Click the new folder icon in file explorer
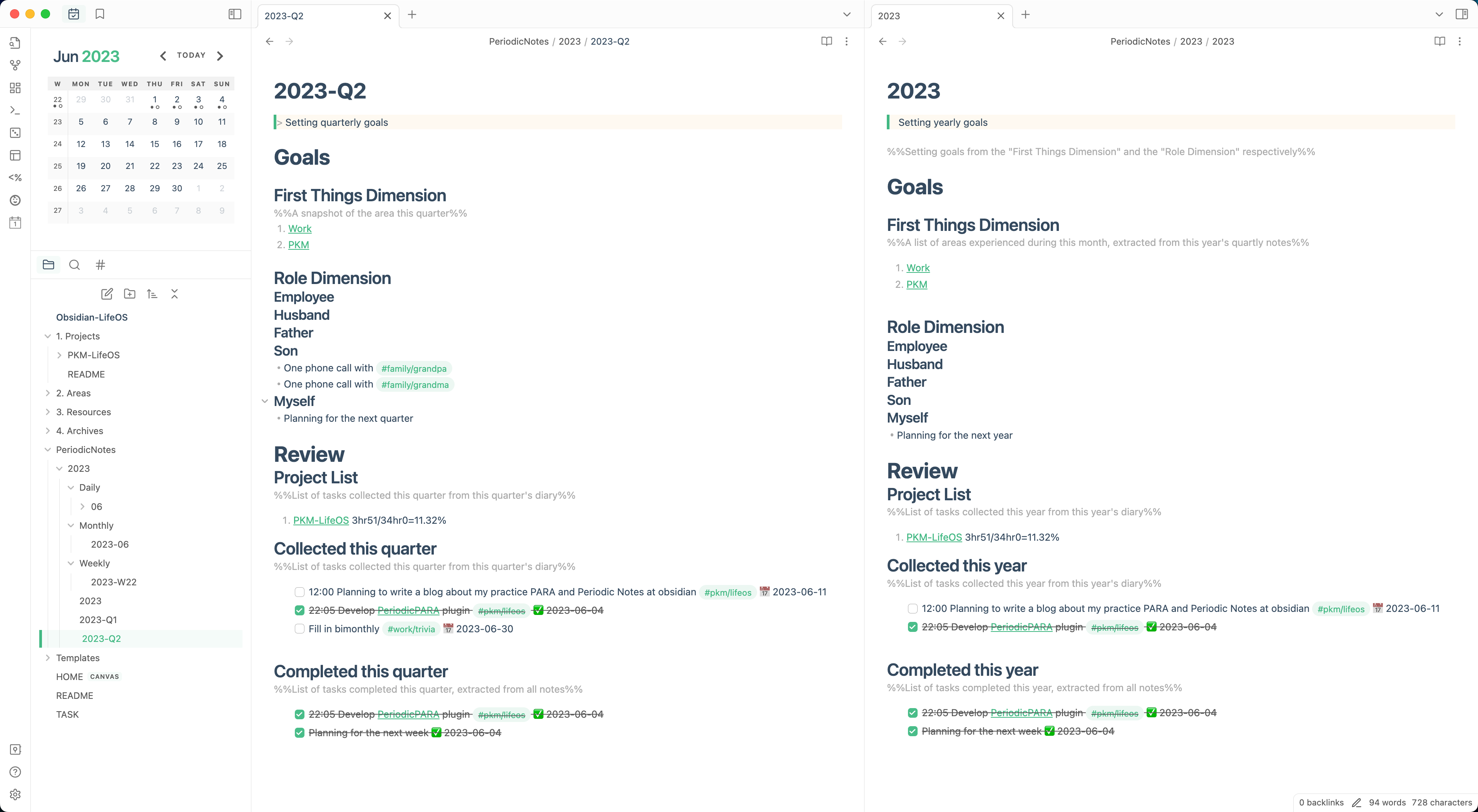 (130, 294)
